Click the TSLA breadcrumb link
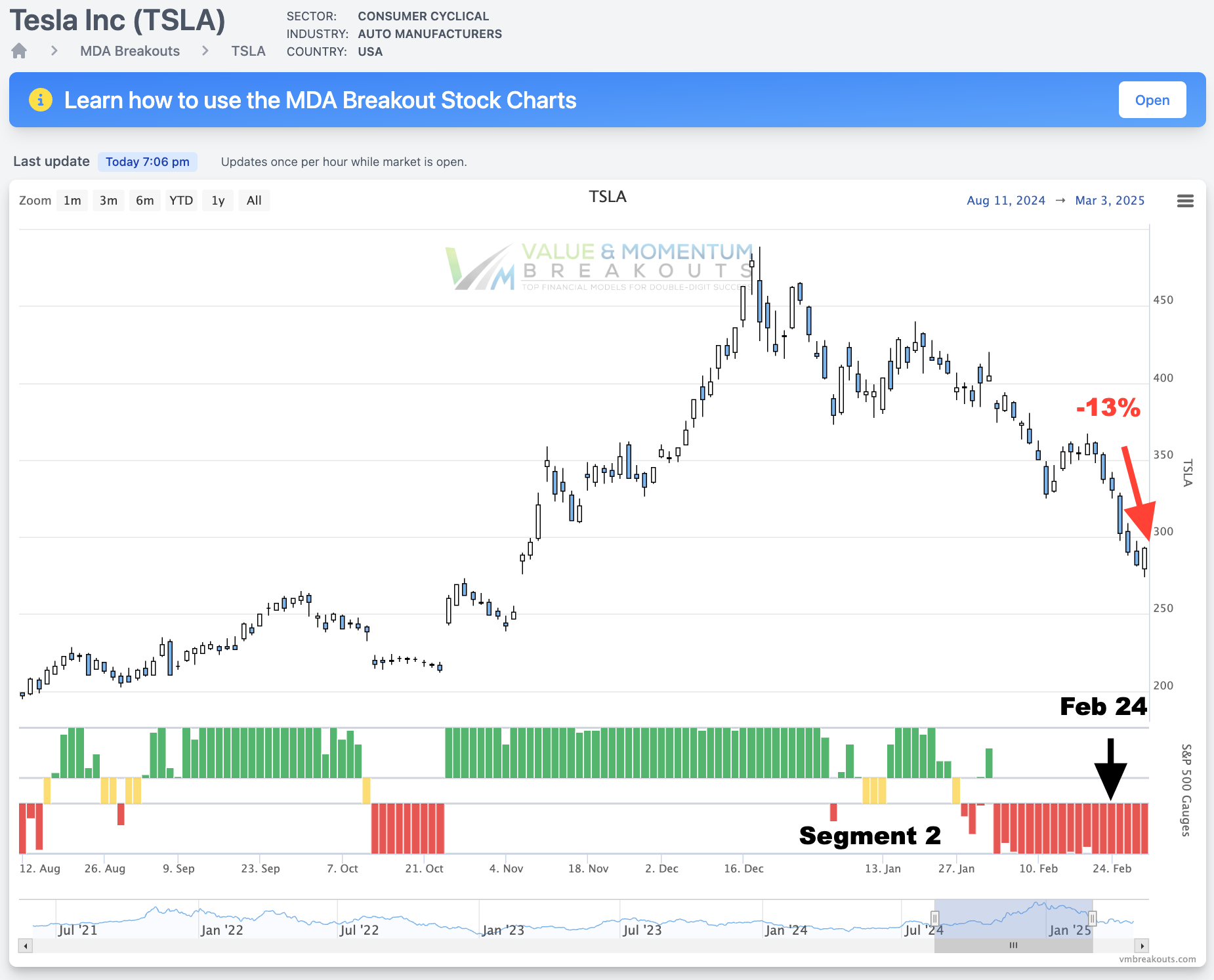Viewport: 1214px width, 980px height. [248, 51]
